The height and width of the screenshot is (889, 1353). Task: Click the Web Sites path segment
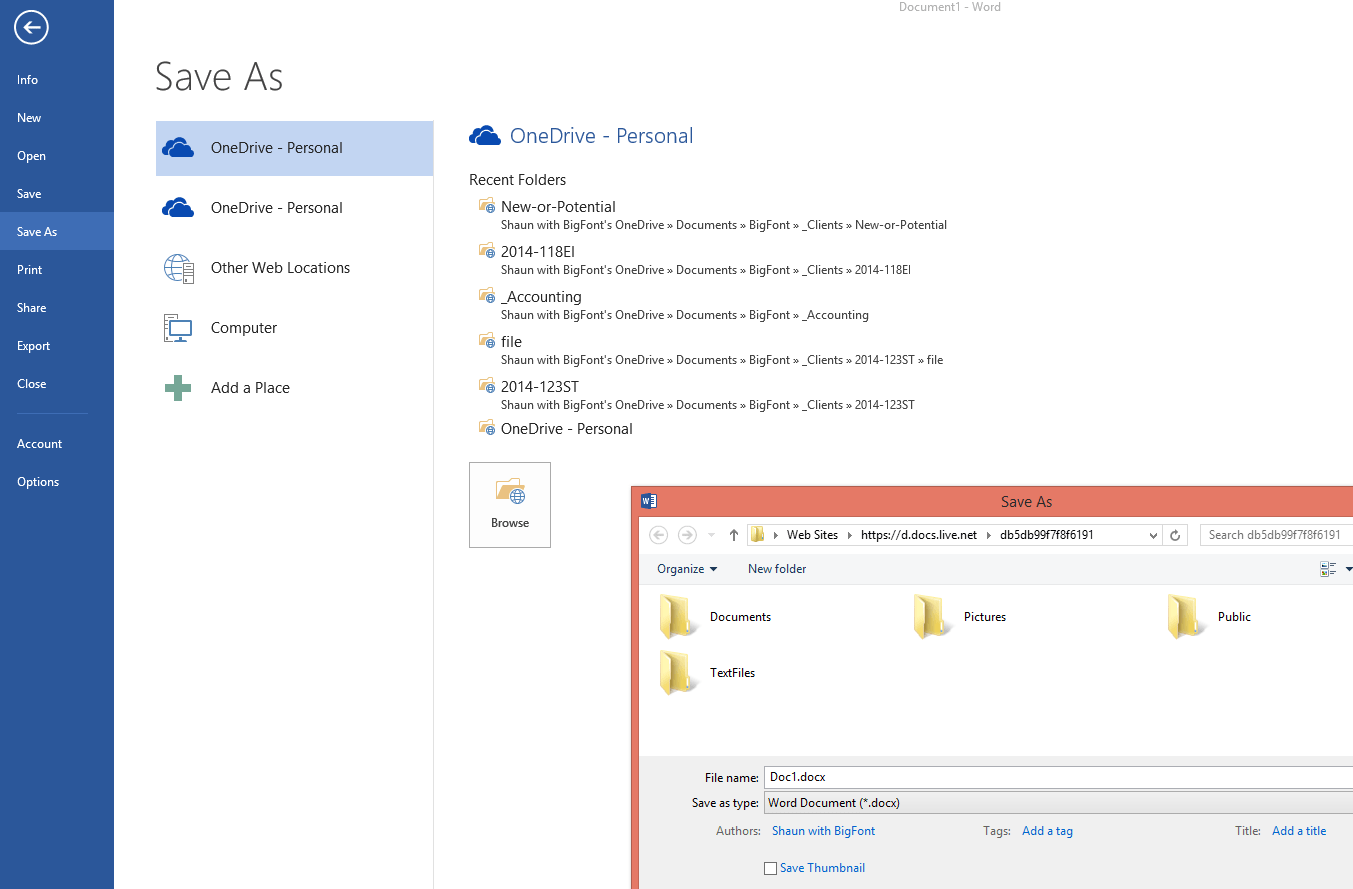click(x=812, y=535)
